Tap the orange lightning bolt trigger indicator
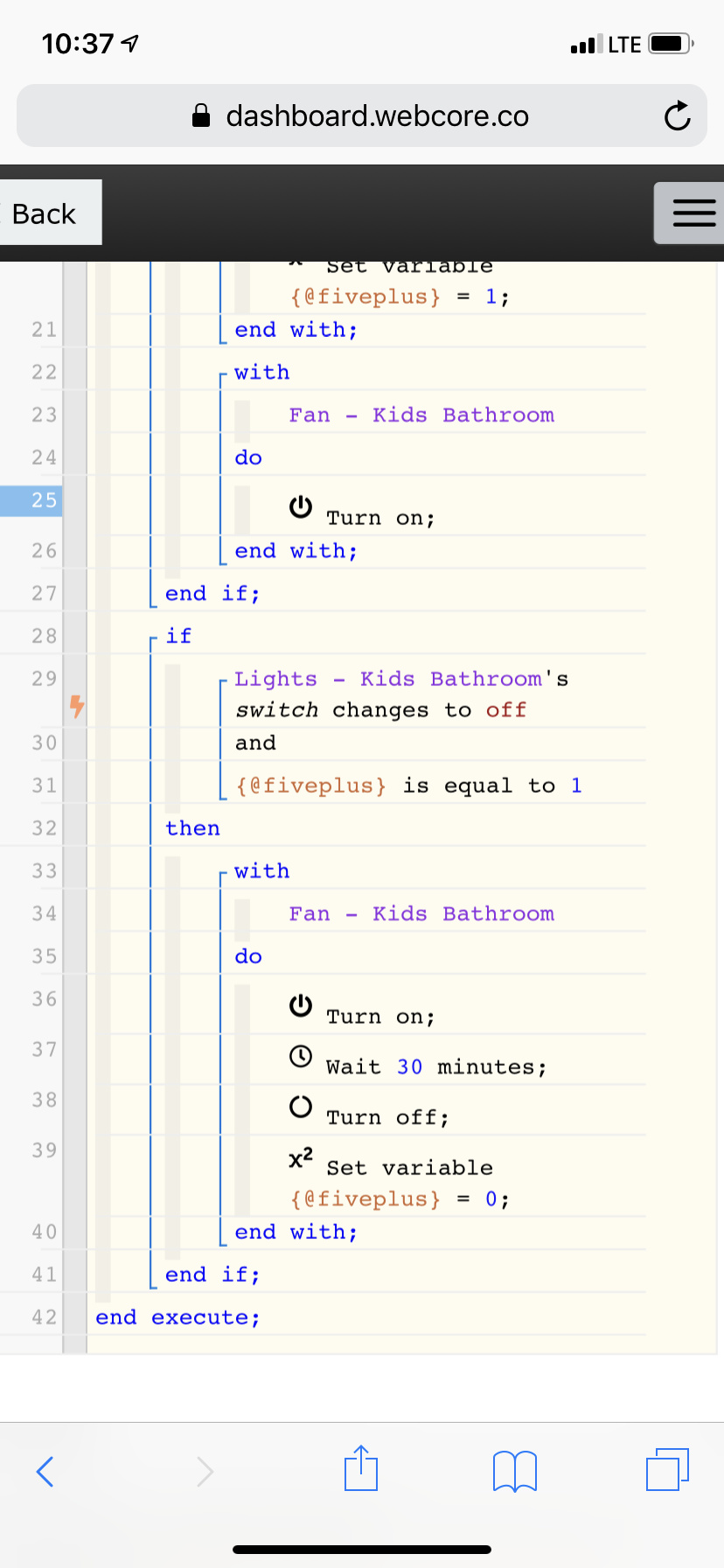Viewport: 724px width, 1568px height. coord(77,705)
